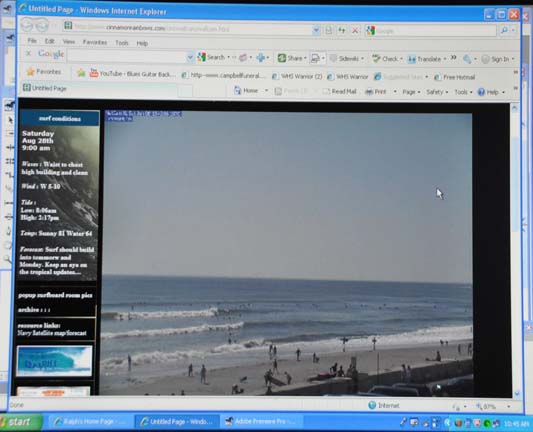The width and height of the screenshot is (533, 432).
Task: Open the Tools menu in menu bar
Action: click(x=122, y=43)
